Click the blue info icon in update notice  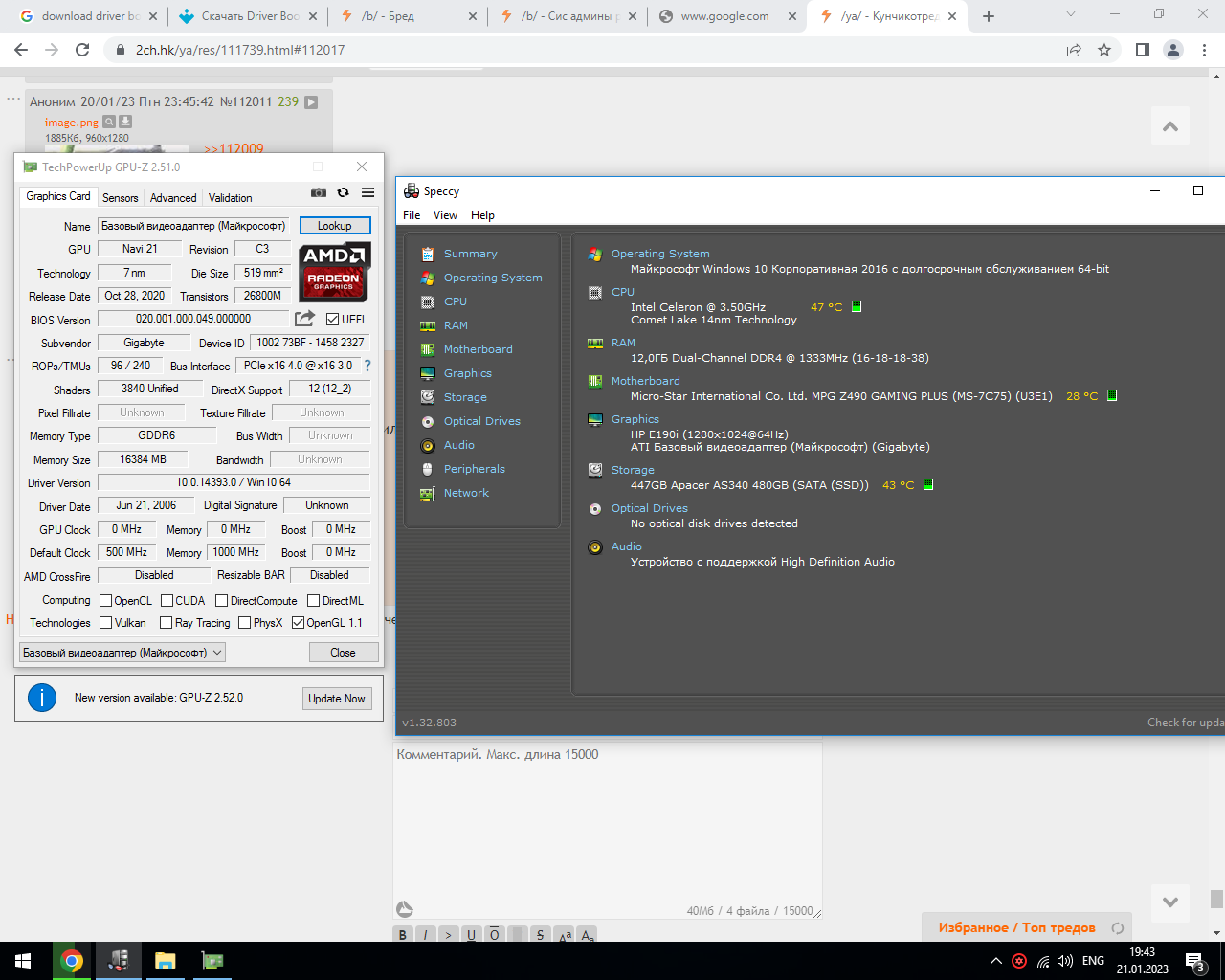click(x=42, y=698)
